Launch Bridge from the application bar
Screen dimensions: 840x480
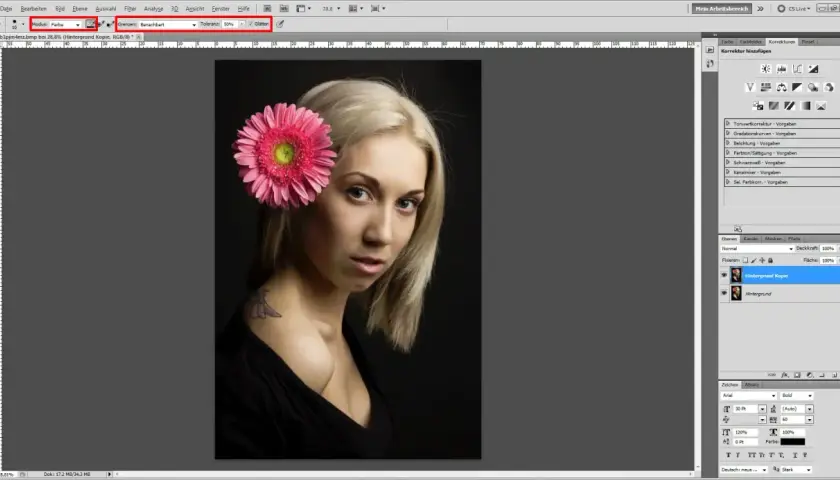coord(267,9)
